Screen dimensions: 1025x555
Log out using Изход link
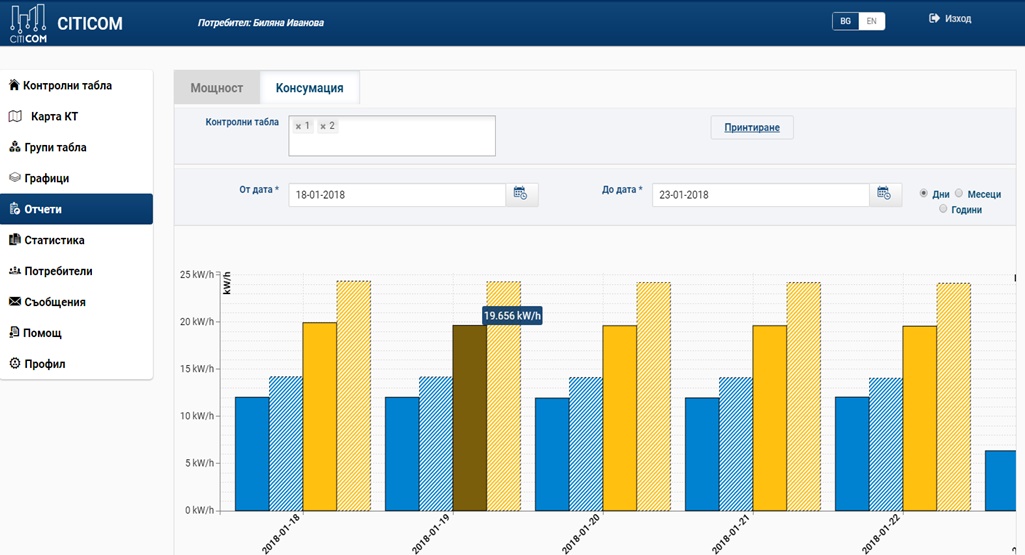point(950,19)
